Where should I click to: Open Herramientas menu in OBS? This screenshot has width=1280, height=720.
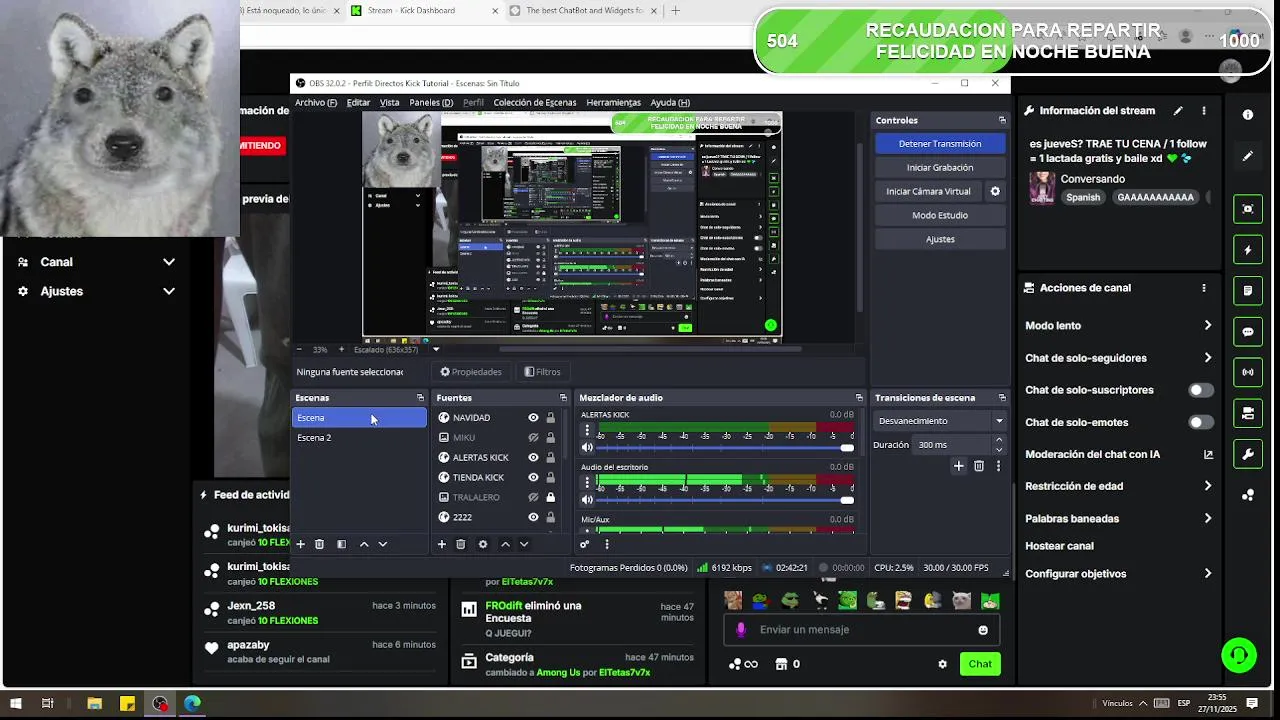[x=613, y=102]
